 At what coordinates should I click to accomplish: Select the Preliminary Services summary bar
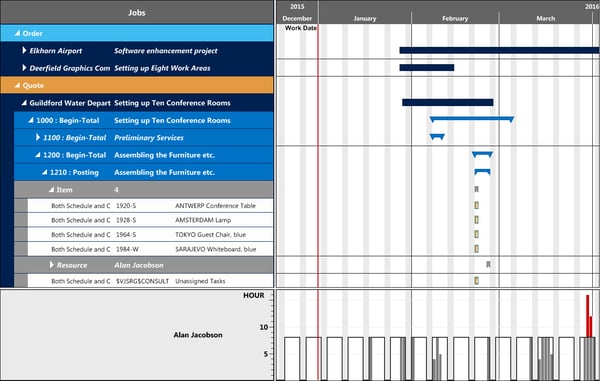click(437, 137)
